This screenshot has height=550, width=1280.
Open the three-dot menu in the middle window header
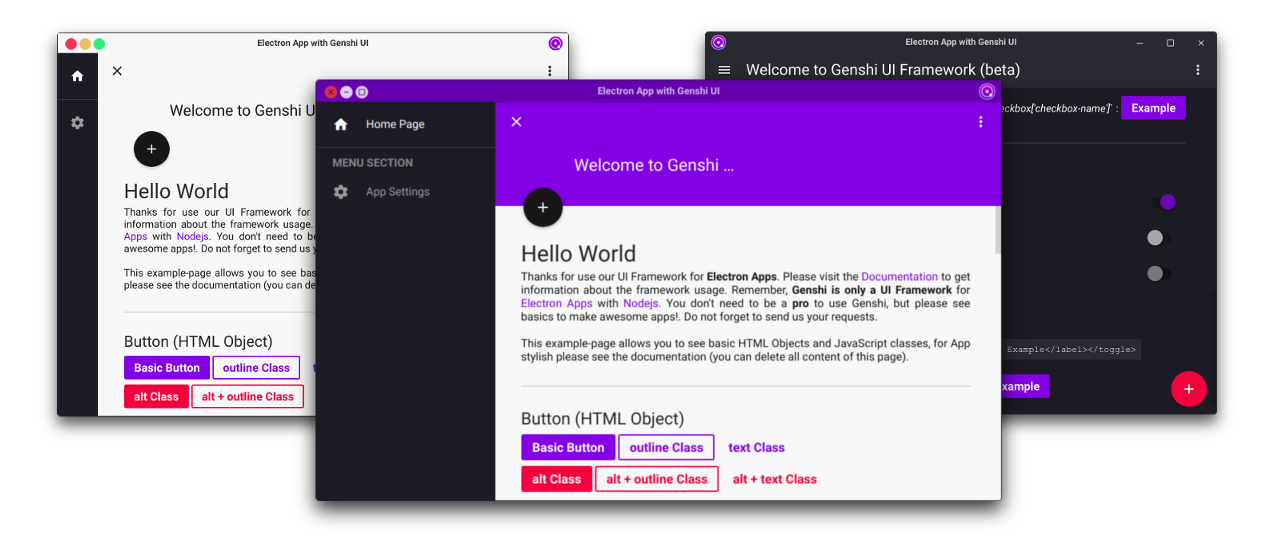click(980, 122)
